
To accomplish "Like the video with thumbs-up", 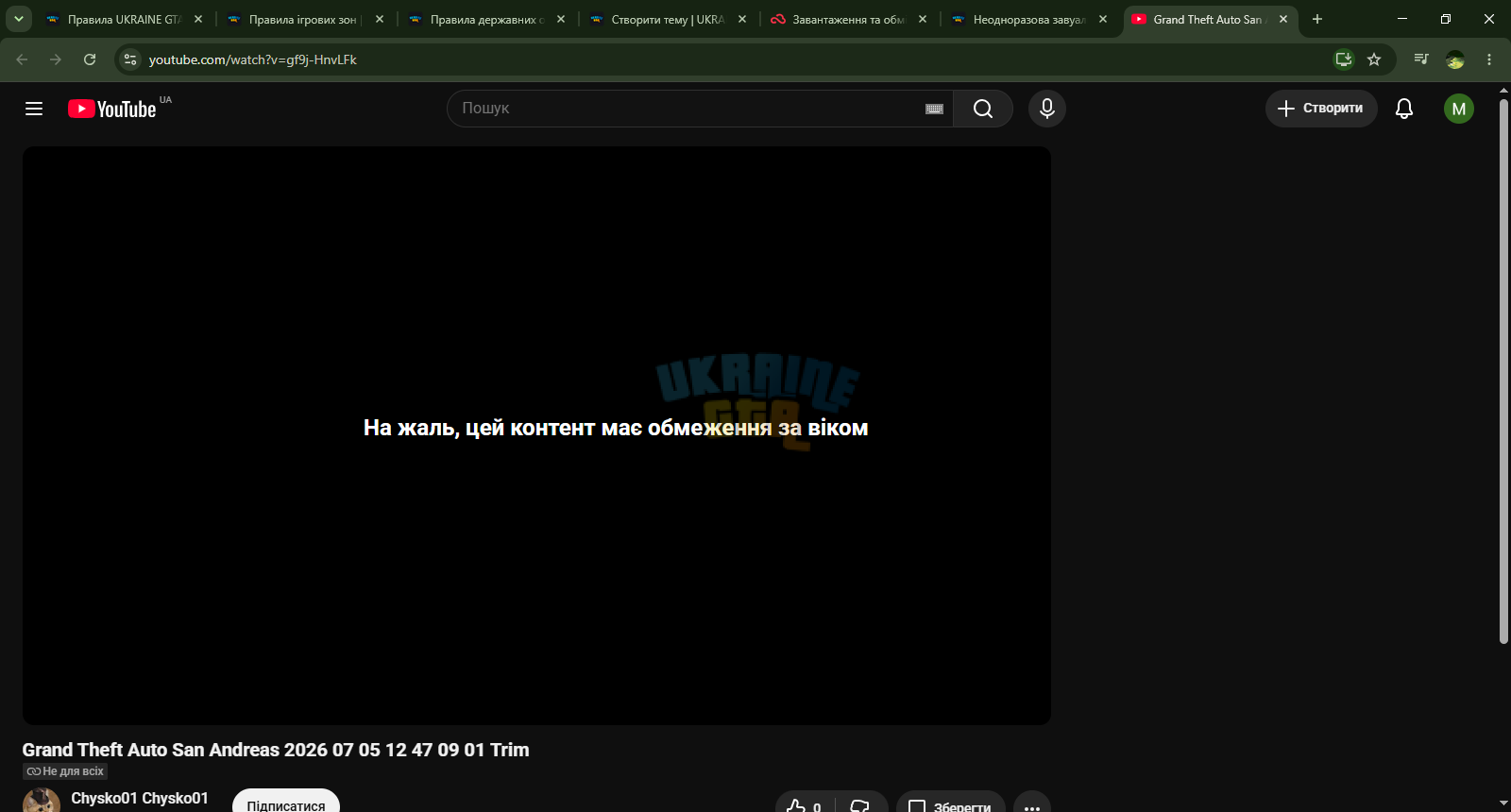I will point(804,805).
